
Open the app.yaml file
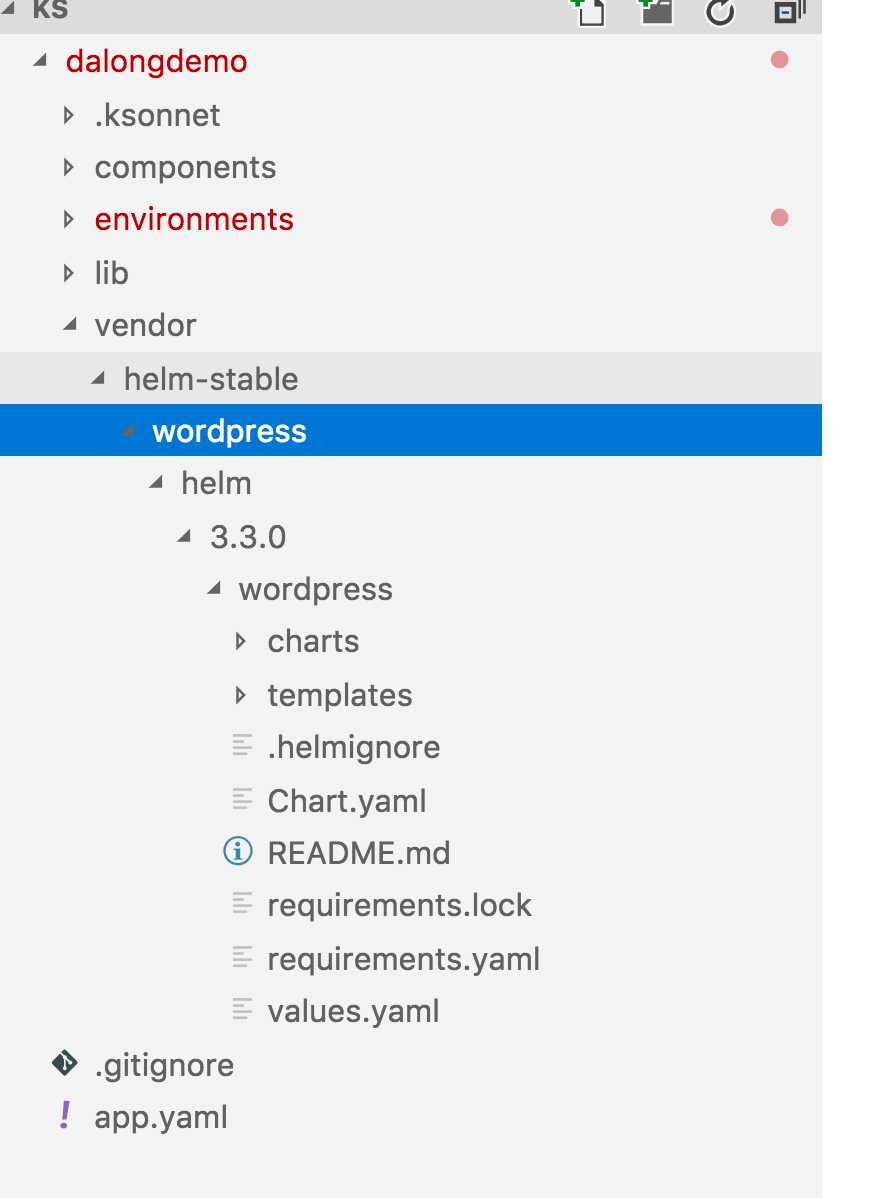(161, 1118)
